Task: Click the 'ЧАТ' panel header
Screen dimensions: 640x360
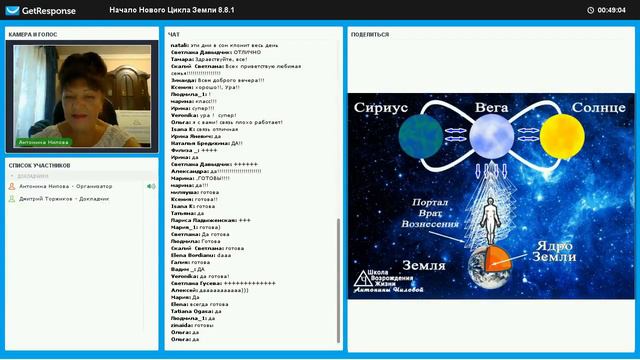Action: pyautogui.click(x=174, y=35)
